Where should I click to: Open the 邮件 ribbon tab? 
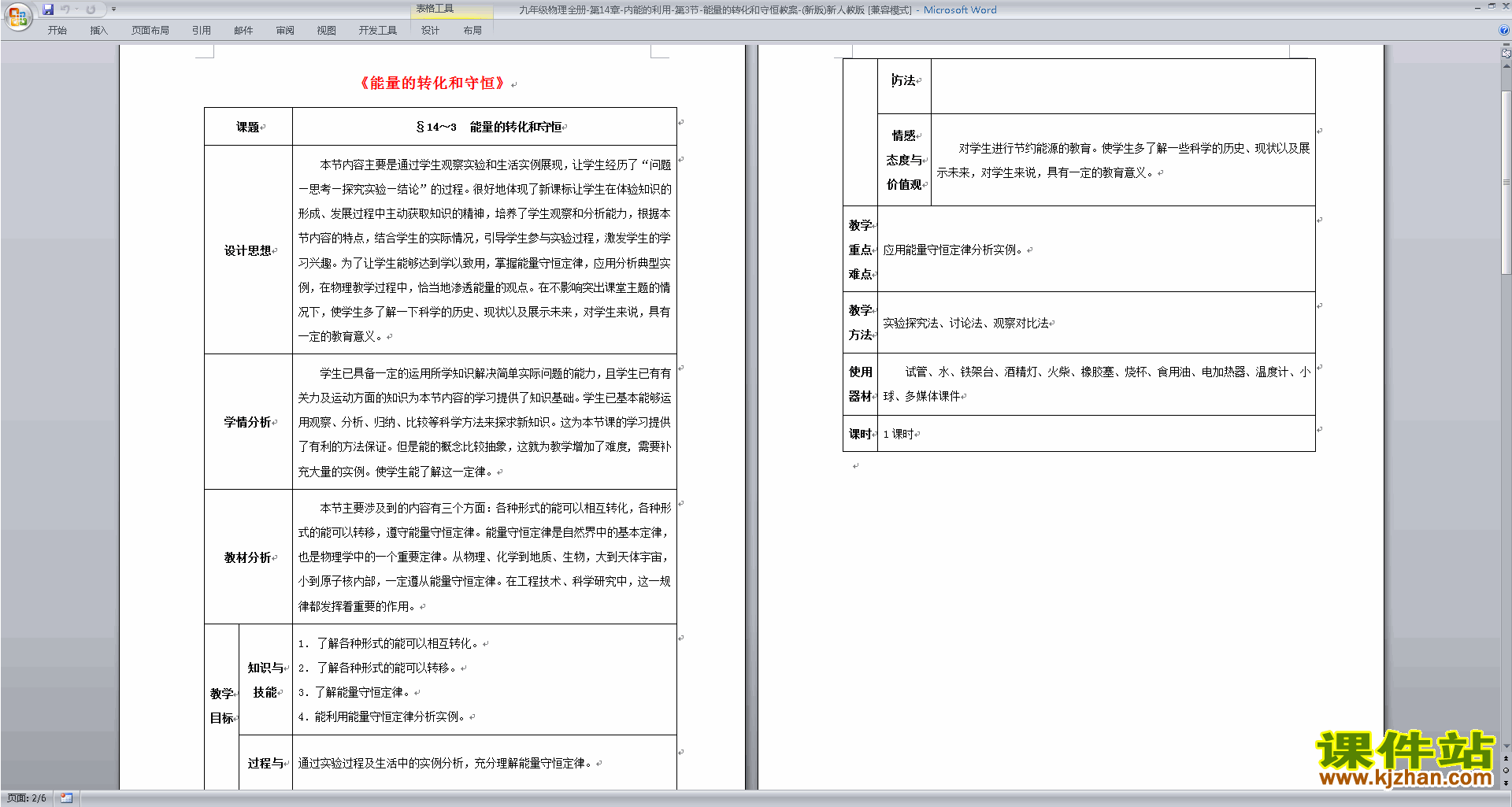243,31
